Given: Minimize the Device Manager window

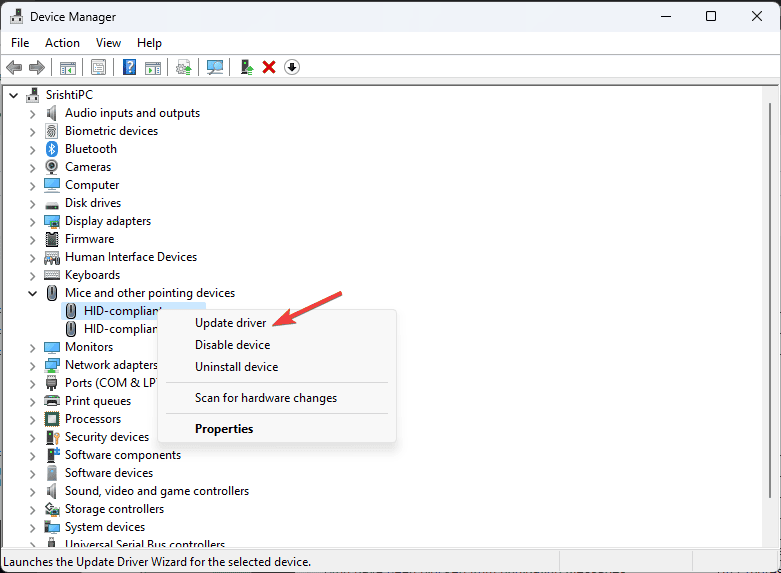Looking at the screenshot, I should (666, 16).
